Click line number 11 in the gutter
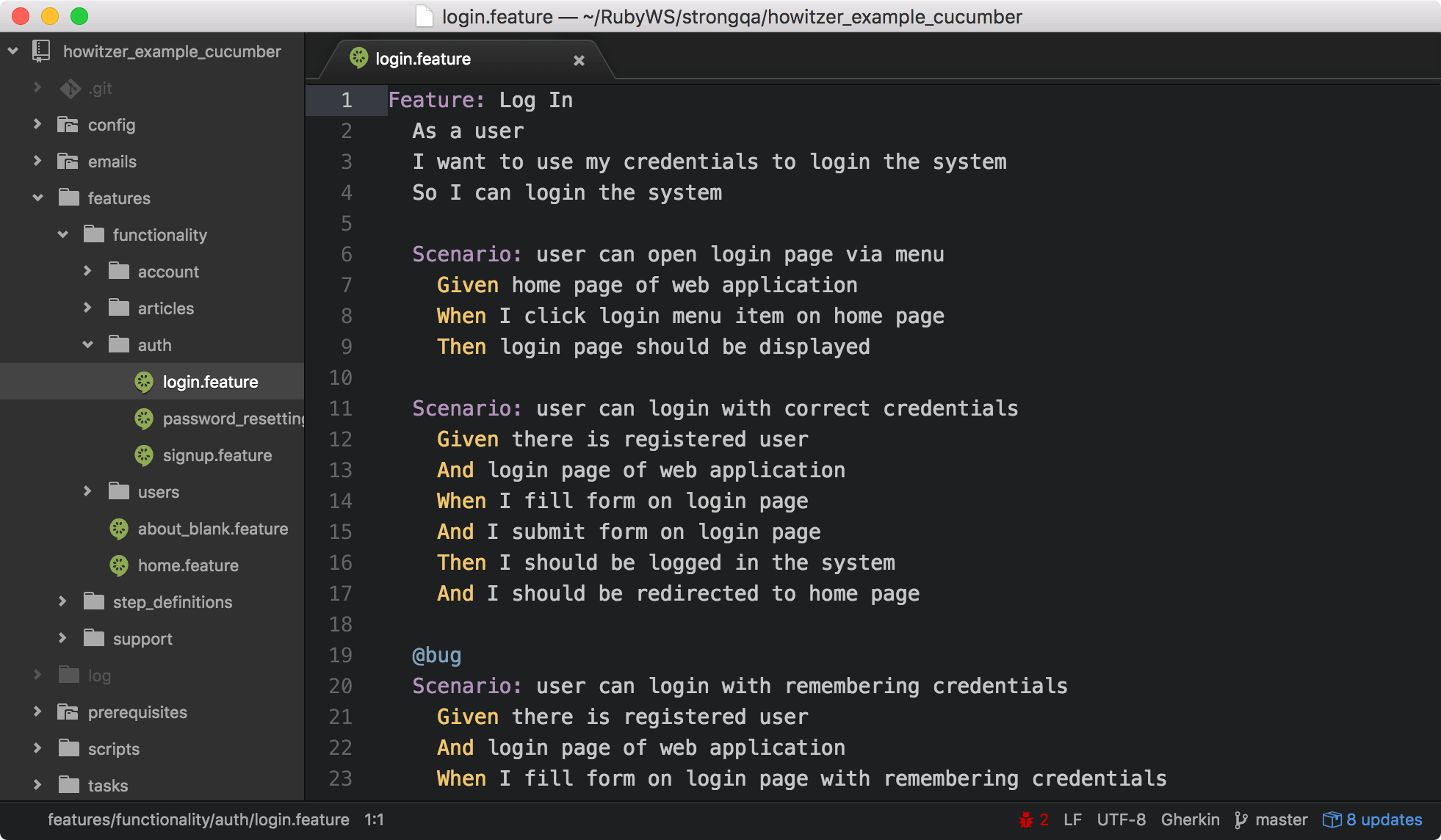The height and width of the screenshot is (840, 1441). pyautogui.click(x=340, y=408)
